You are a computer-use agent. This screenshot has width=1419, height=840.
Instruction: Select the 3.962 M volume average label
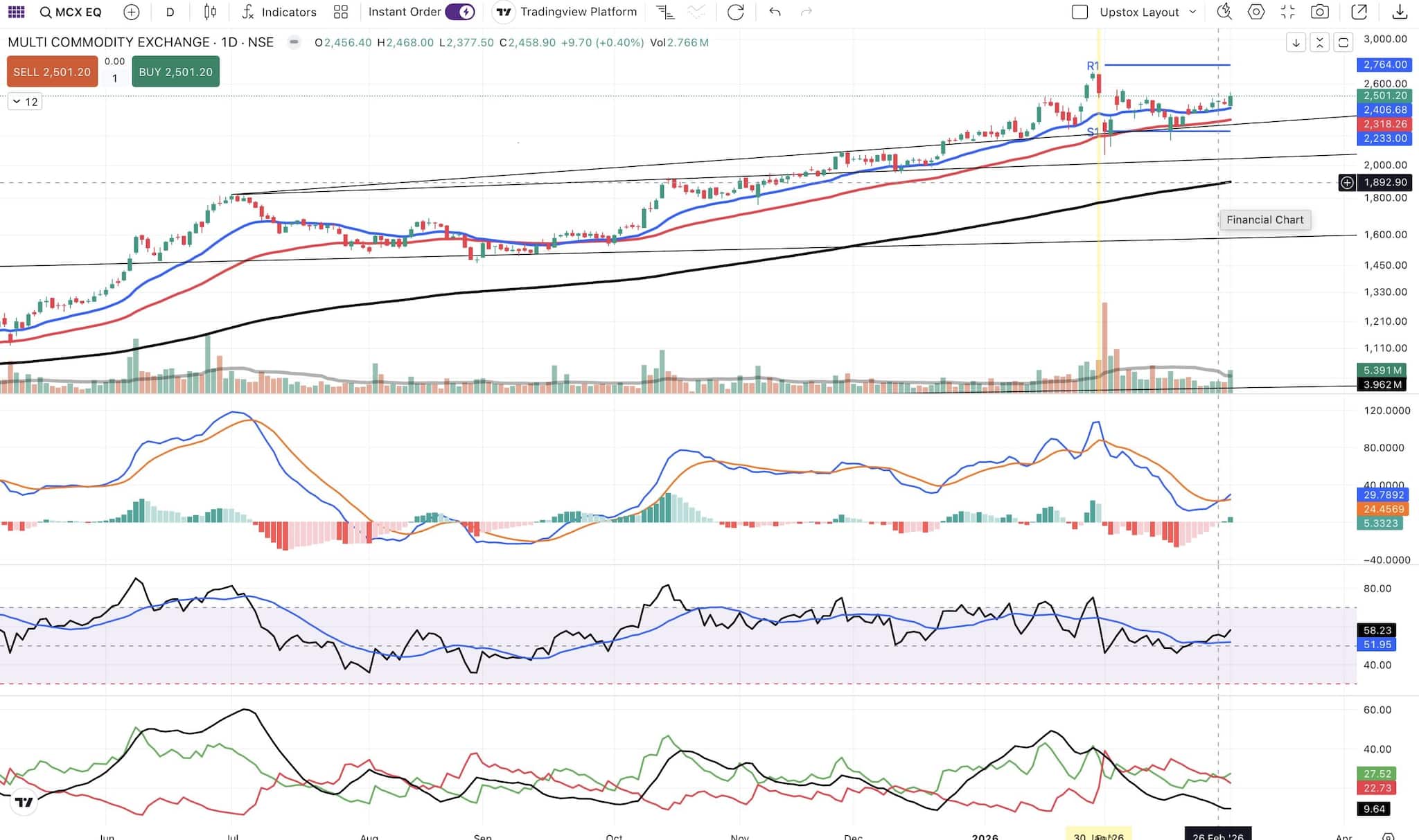pyautogui.click(x=1382, y=384)
